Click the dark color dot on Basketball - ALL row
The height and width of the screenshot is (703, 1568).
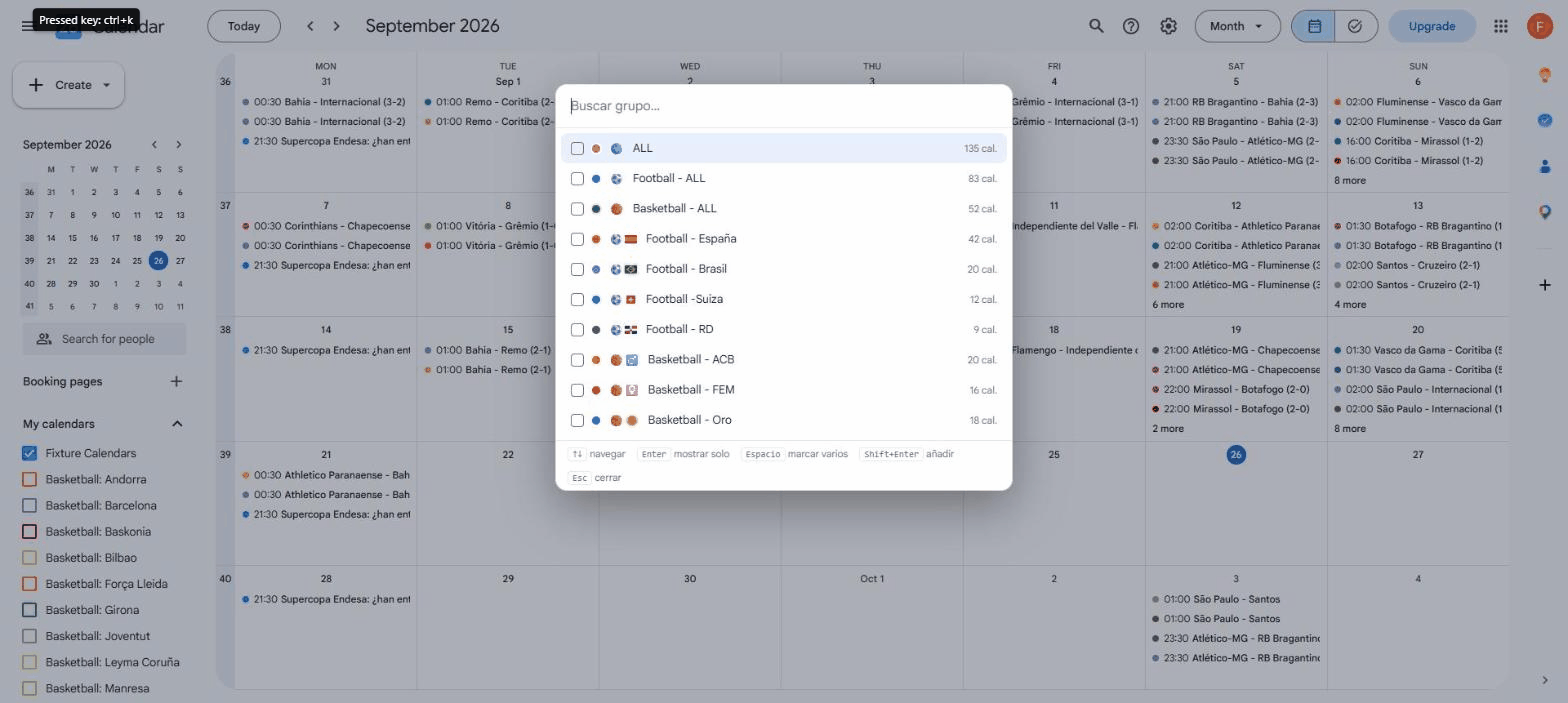pos(596,209)
